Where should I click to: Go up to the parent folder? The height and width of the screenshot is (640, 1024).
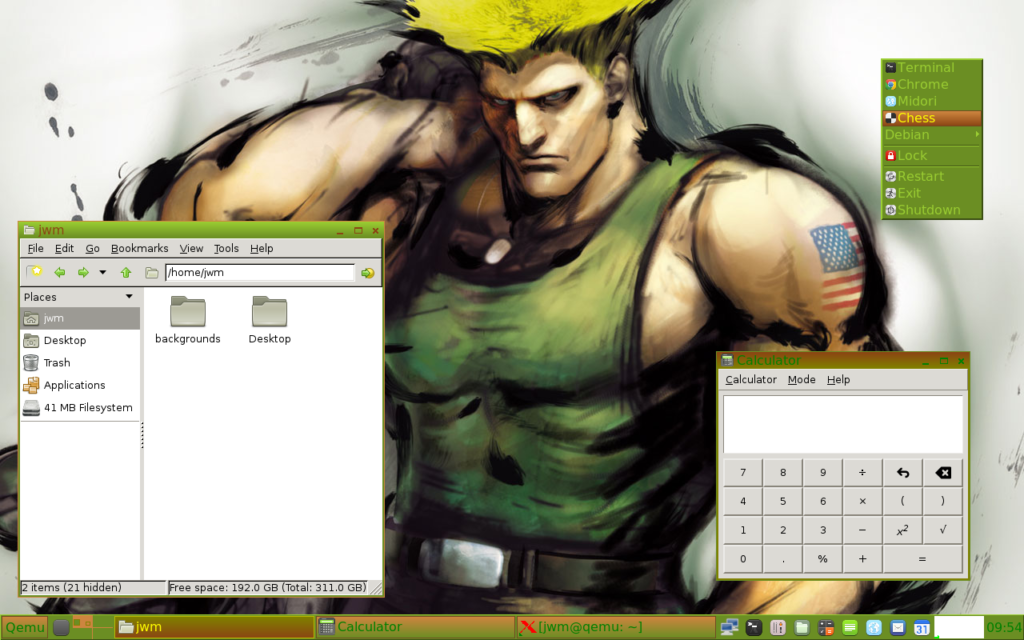[126, 272]
